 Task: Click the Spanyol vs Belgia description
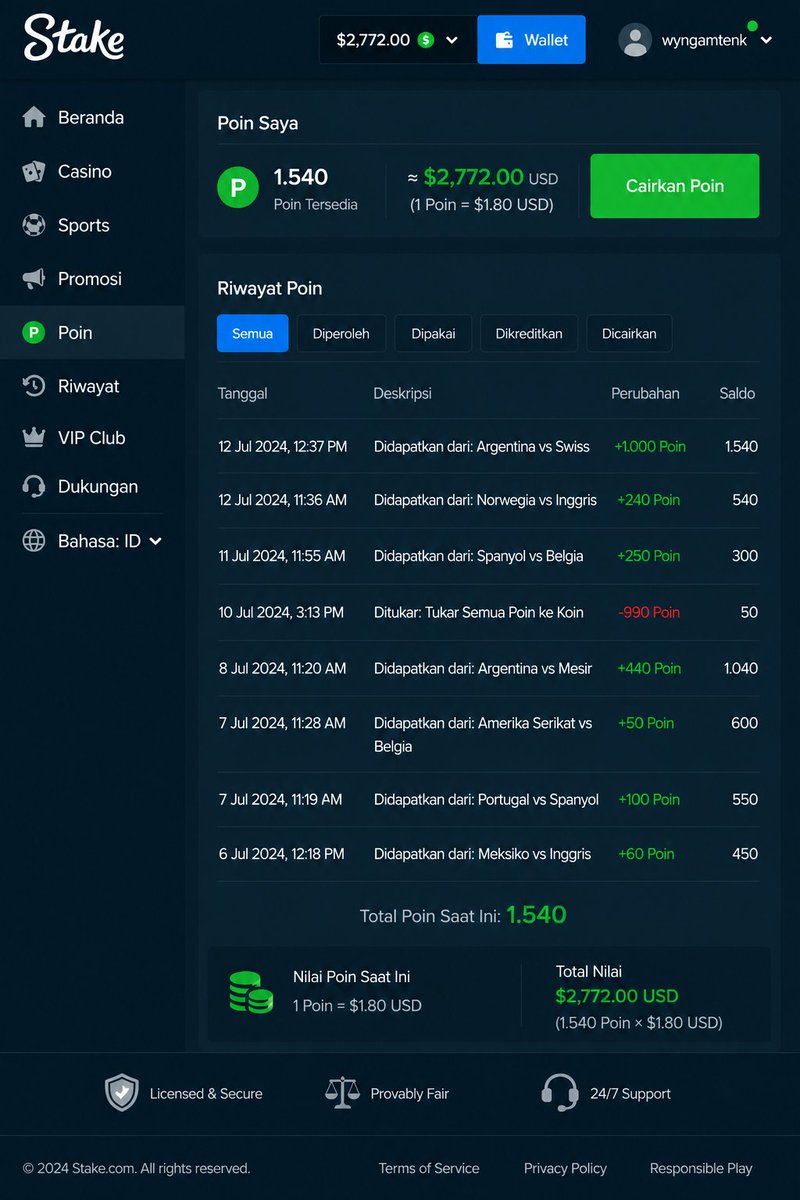tap(479, 556)
